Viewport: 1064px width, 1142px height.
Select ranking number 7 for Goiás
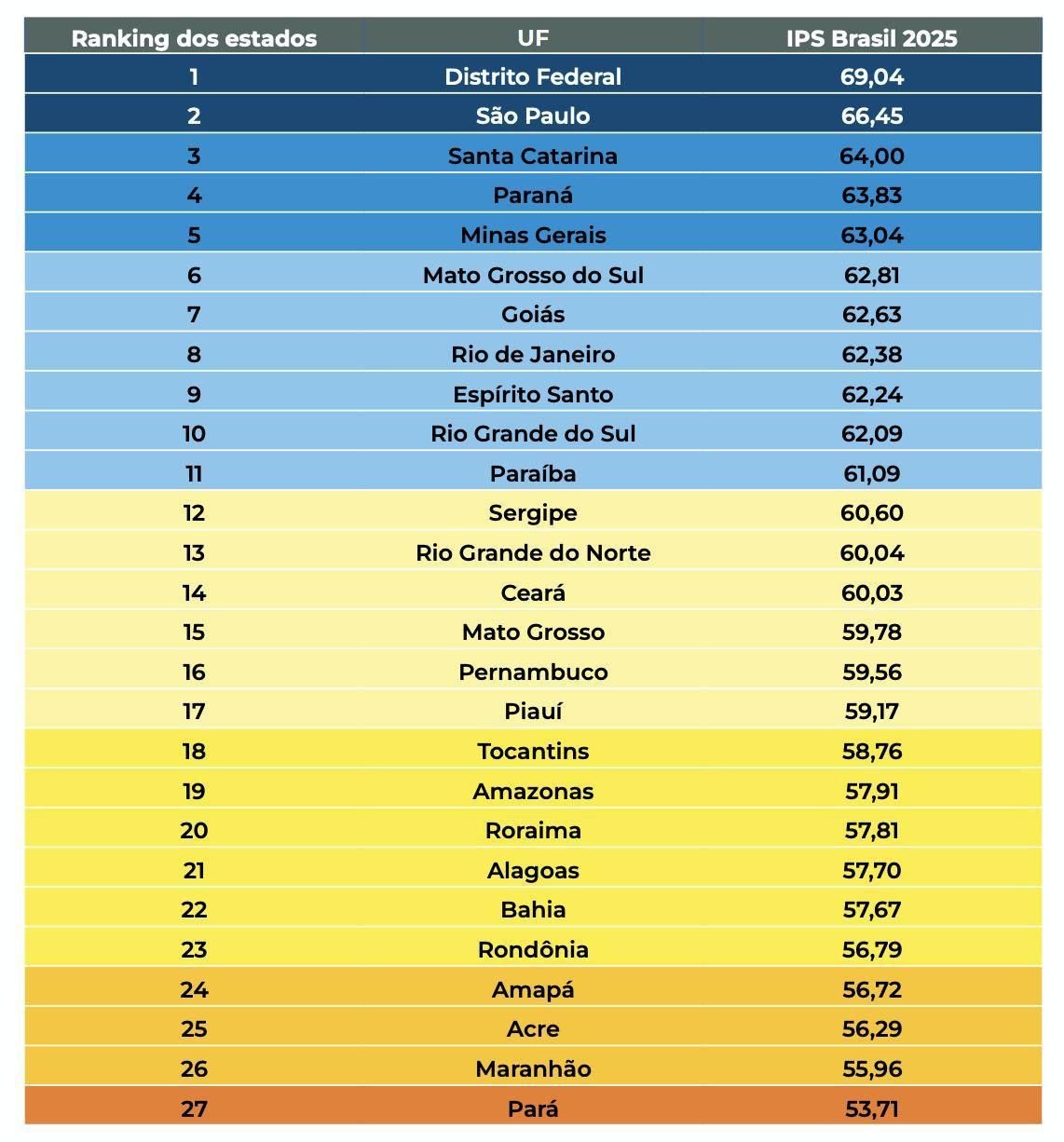click(194, 315)
